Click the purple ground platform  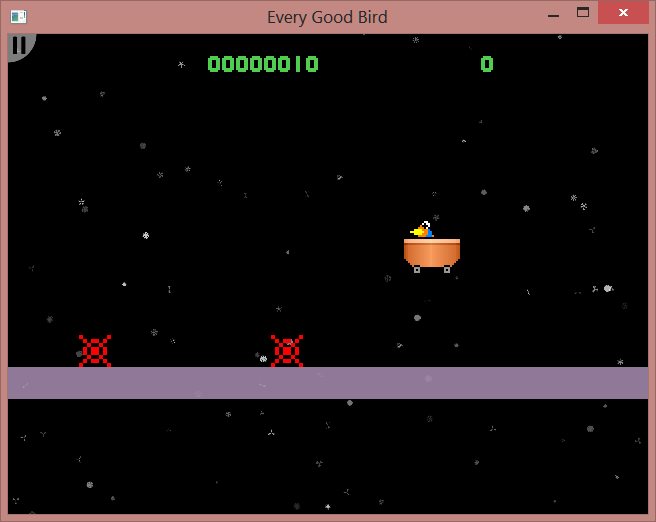click(328, 383)
